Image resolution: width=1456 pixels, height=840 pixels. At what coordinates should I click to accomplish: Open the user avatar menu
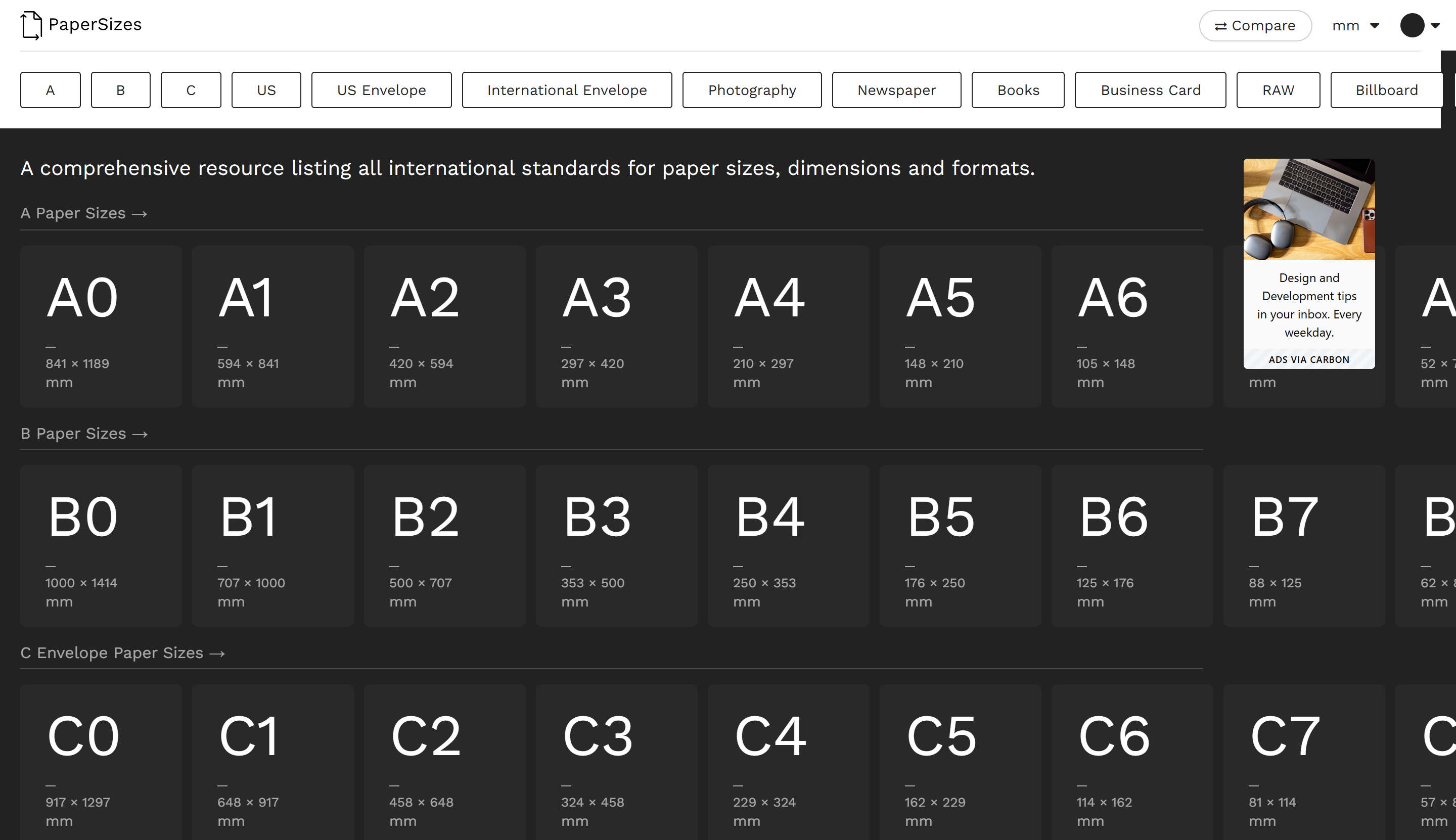1413,25
